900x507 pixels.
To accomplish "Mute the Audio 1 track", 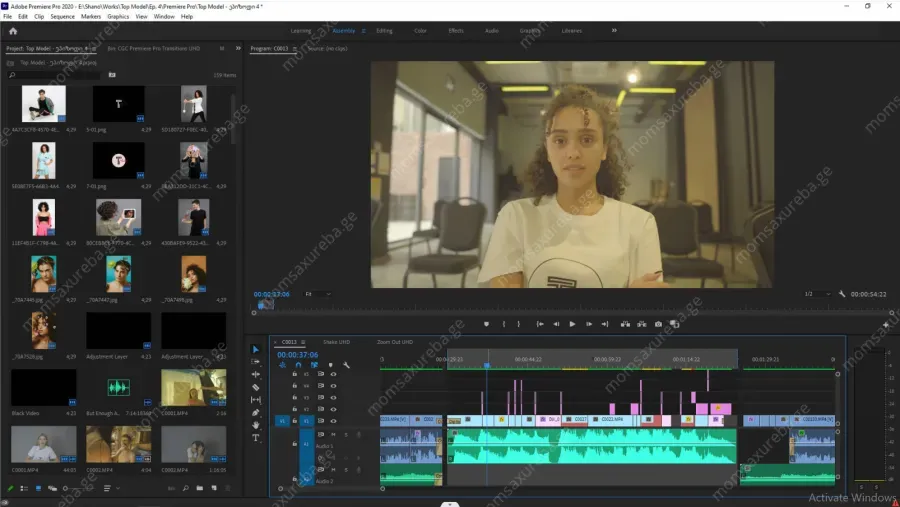I will [x=334, y=434].
